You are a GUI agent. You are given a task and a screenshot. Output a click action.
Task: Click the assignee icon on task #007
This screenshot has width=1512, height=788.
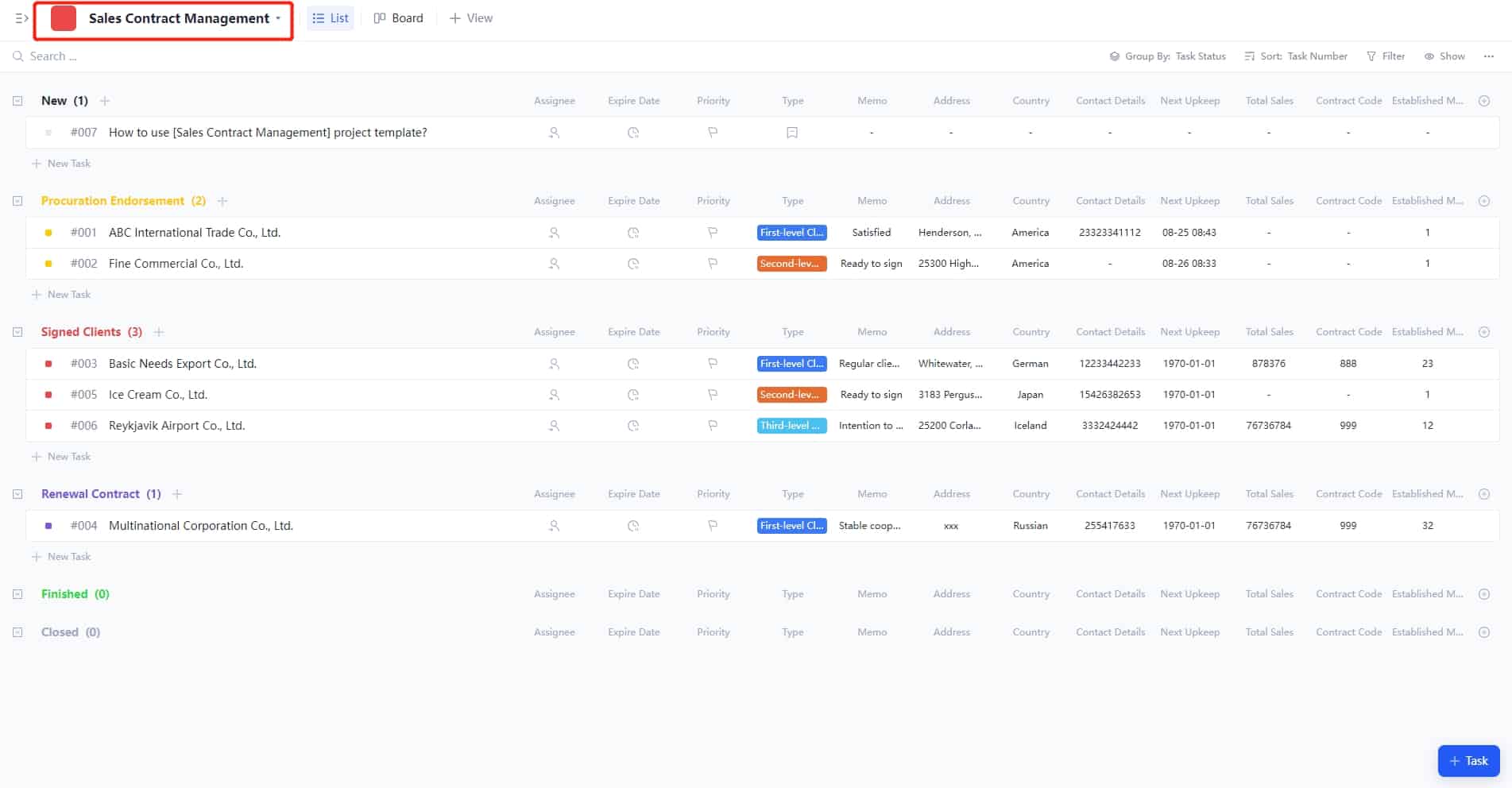click(555, 133)
